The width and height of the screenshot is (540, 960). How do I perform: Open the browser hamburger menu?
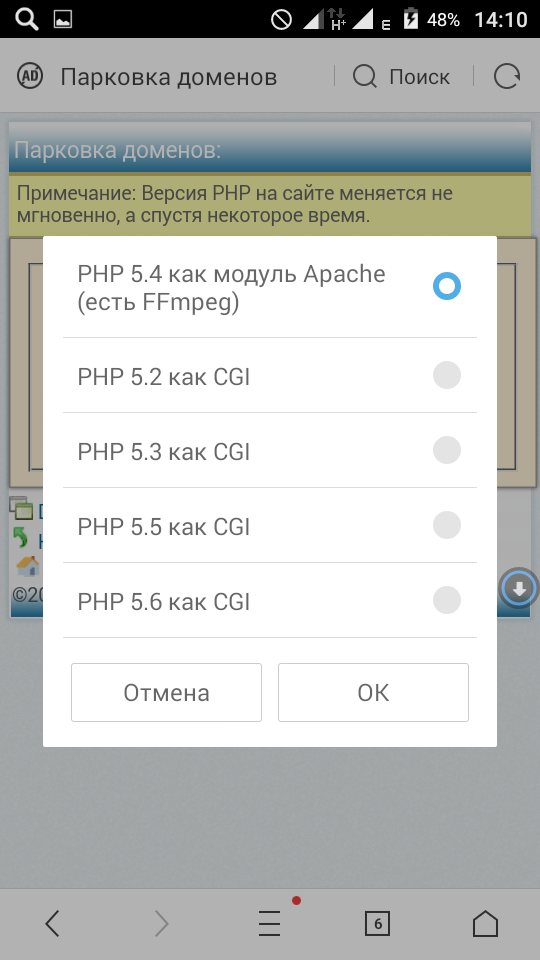[x=269, y=923]
